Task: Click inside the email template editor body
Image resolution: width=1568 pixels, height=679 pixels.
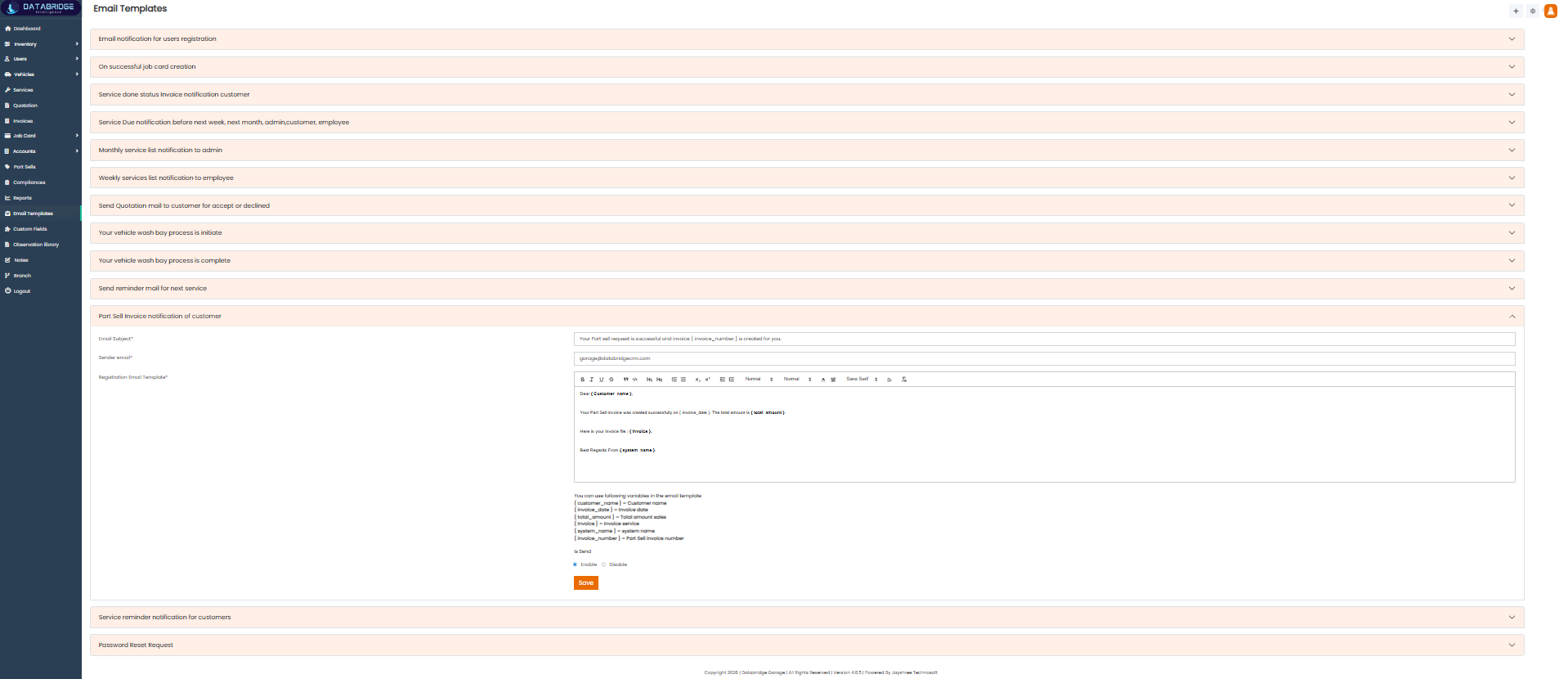Action: point(1044,434)
